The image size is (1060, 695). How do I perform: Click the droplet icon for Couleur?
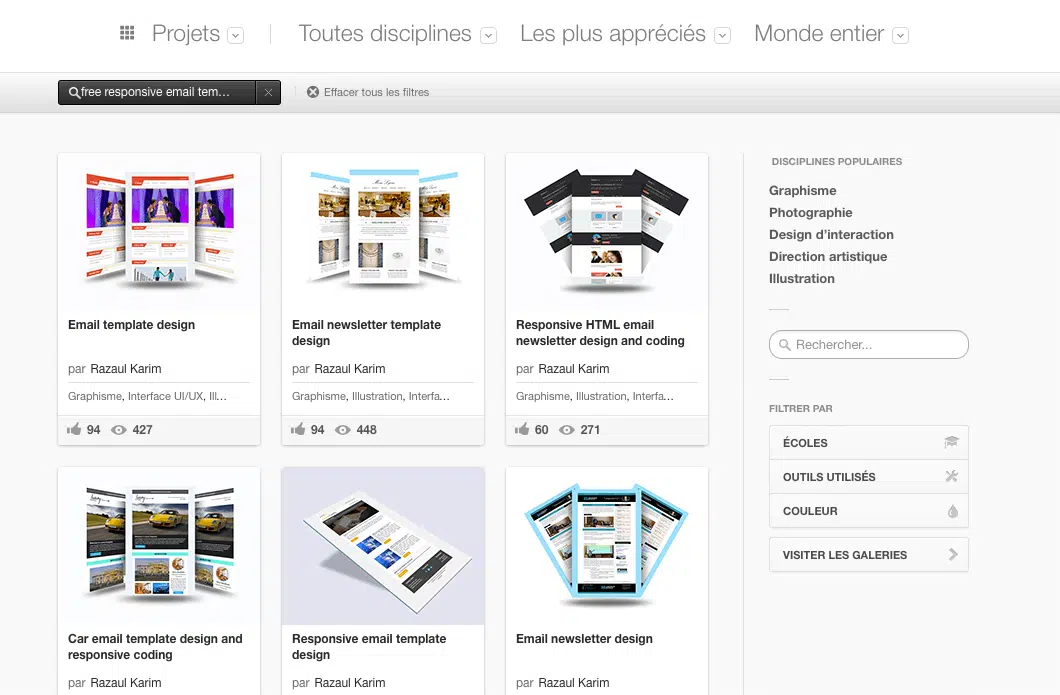(952, 511)
